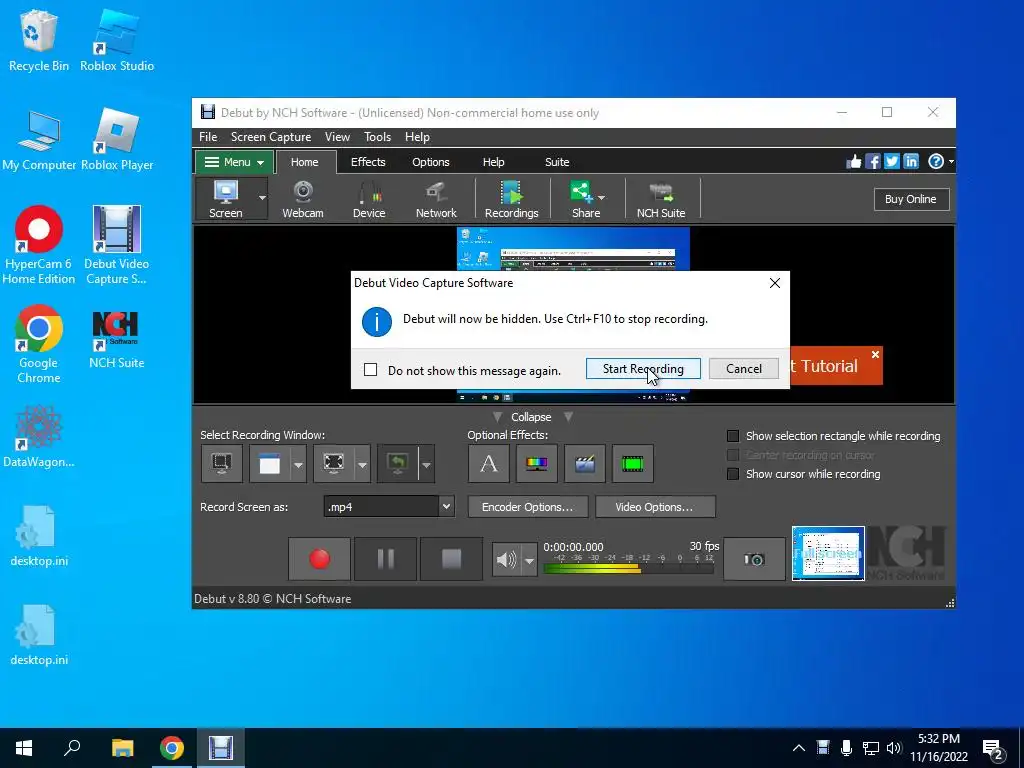Open Roblox Studio desktop shortcut
Viewport: 1024px width, 768px height.
click(117, 40)
